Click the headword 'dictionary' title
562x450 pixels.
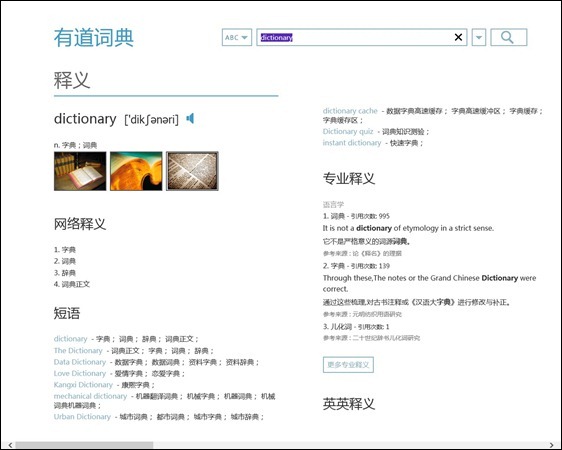85,119
